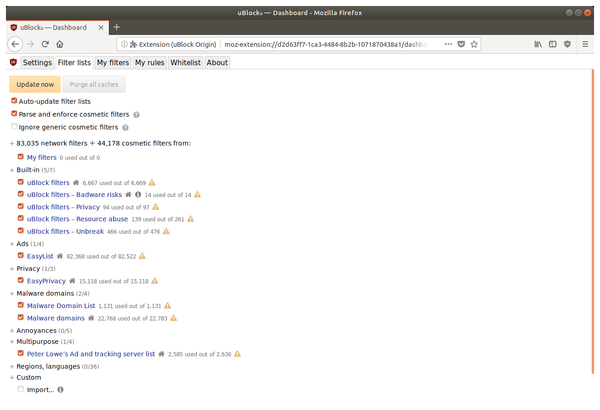
Task: Open uBlock filters – Resource abuse link
Action: [77, 219]
